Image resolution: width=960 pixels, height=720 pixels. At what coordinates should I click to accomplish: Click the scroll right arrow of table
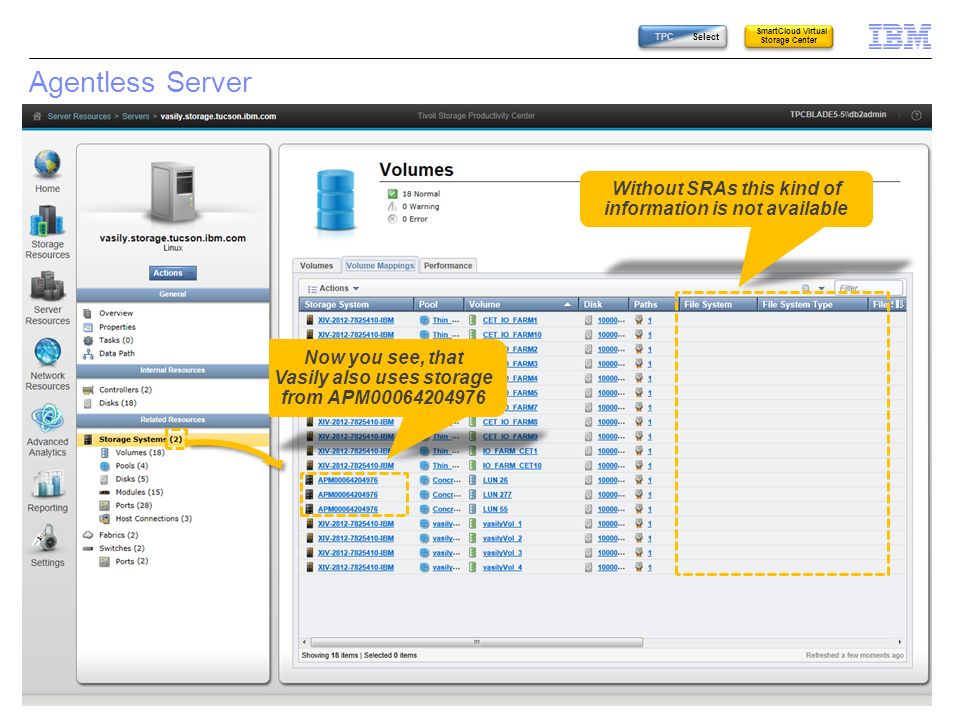899,642
